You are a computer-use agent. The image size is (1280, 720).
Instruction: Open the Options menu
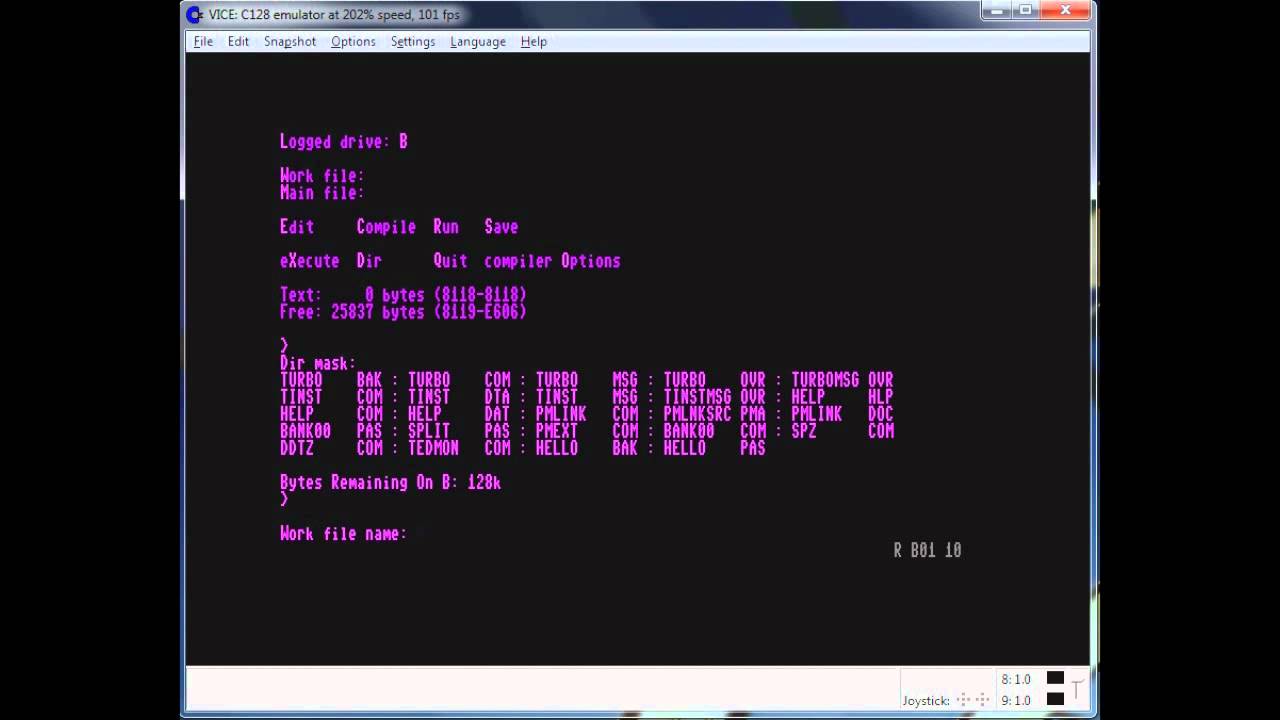pos(353,41)
